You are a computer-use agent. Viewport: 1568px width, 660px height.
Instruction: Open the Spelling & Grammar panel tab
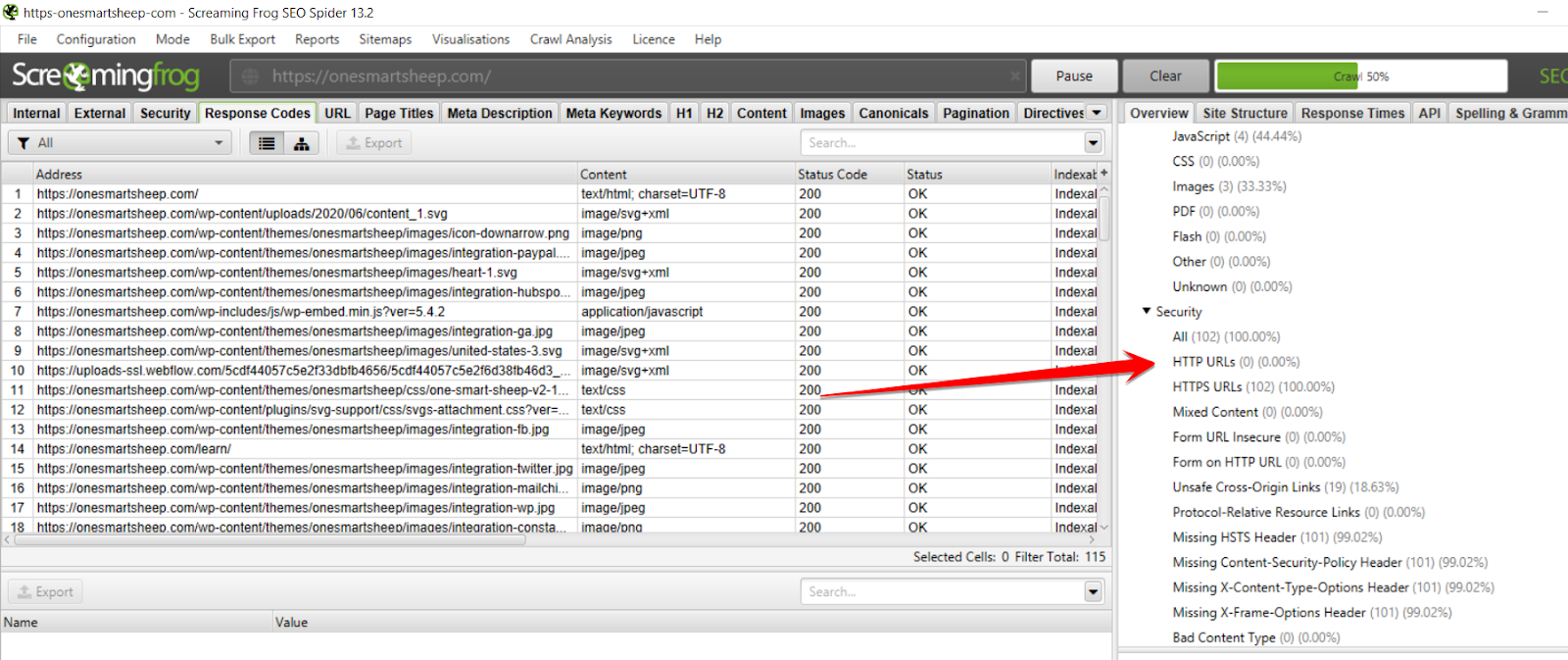click(1509, 113)
